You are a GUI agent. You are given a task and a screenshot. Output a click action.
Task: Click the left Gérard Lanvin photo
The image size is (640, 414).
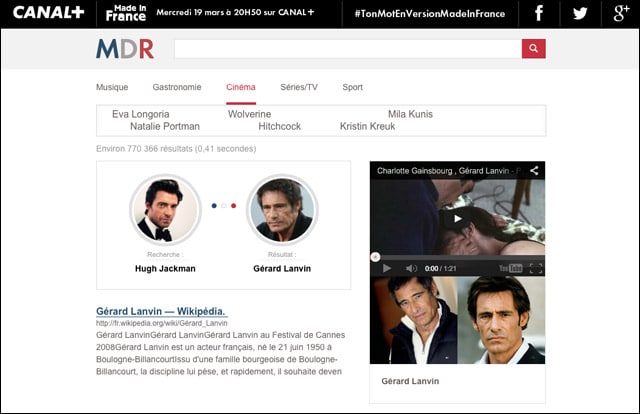414,320
